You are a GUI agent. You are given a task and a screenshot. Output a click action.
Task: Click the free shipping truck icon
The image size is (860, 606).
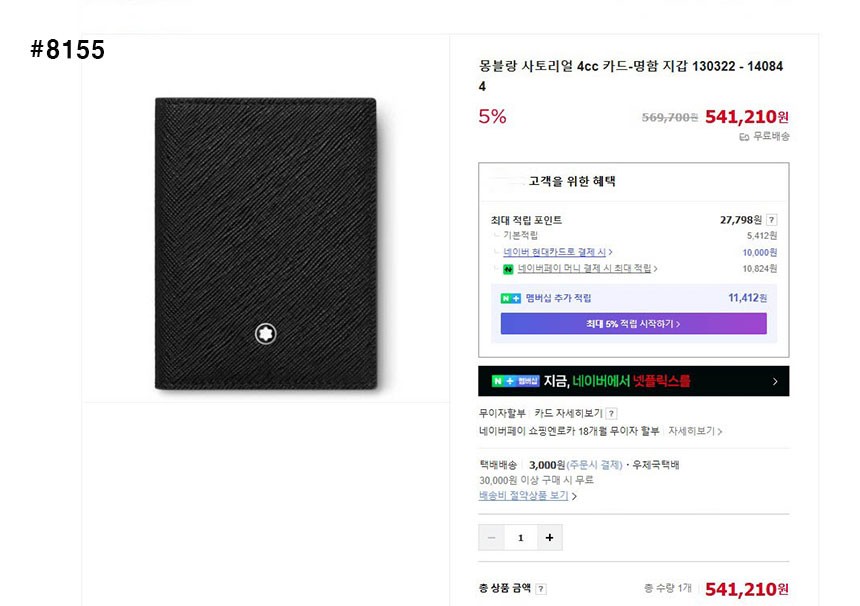tap(744, 137)
